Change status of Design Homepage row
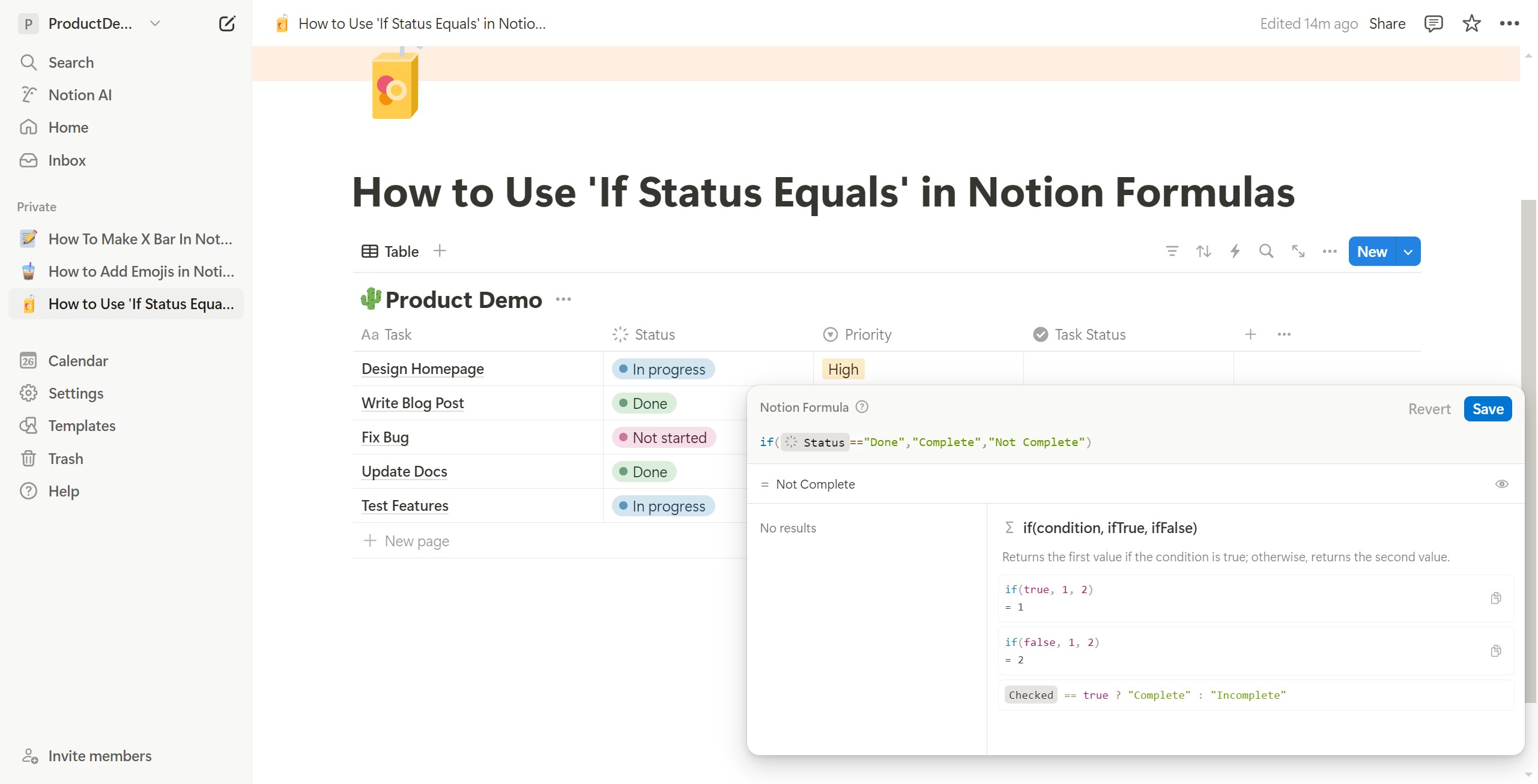 tap(663, 369)
